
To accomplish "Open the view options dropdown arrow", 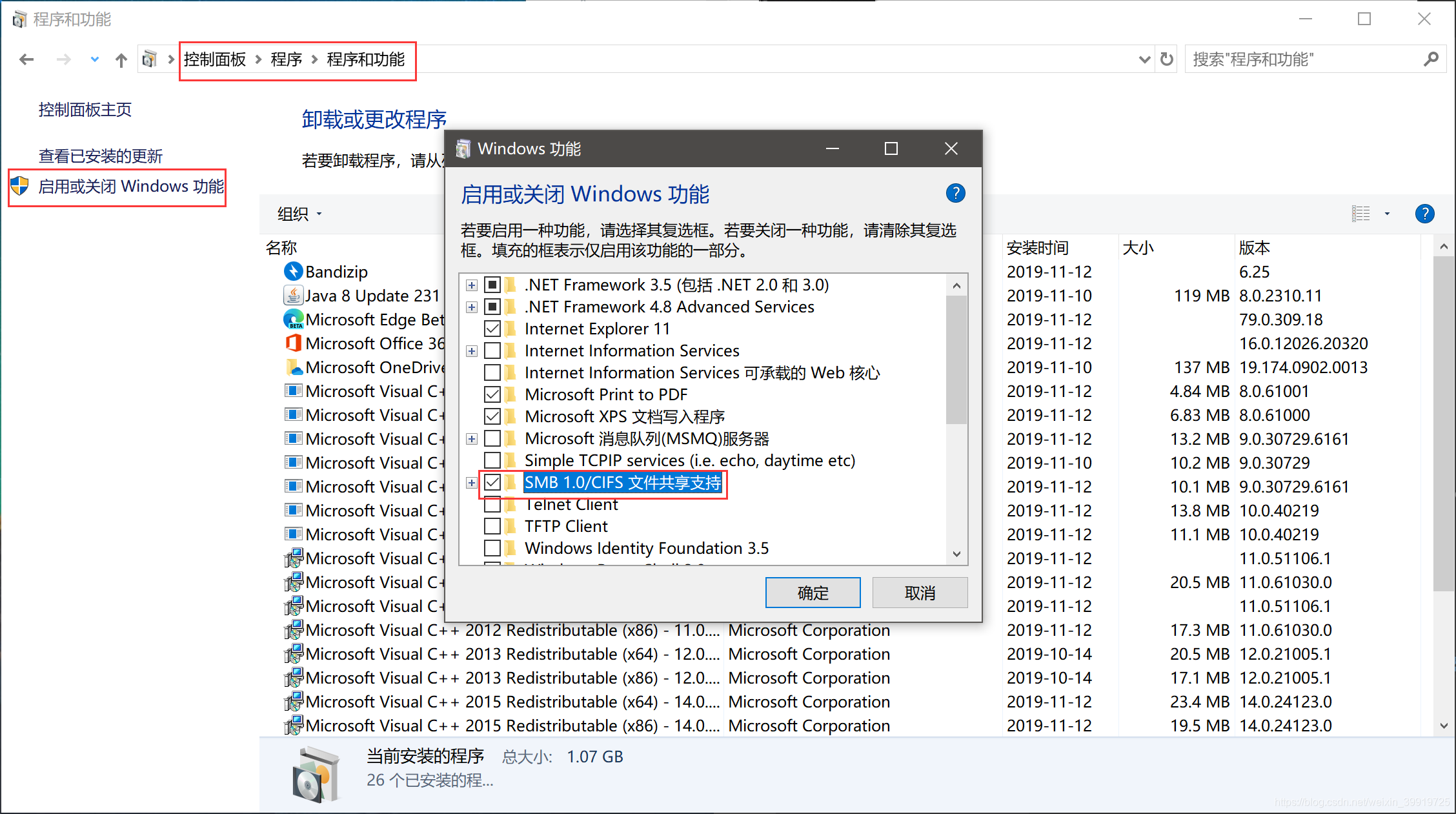I will click(1387, 214).
